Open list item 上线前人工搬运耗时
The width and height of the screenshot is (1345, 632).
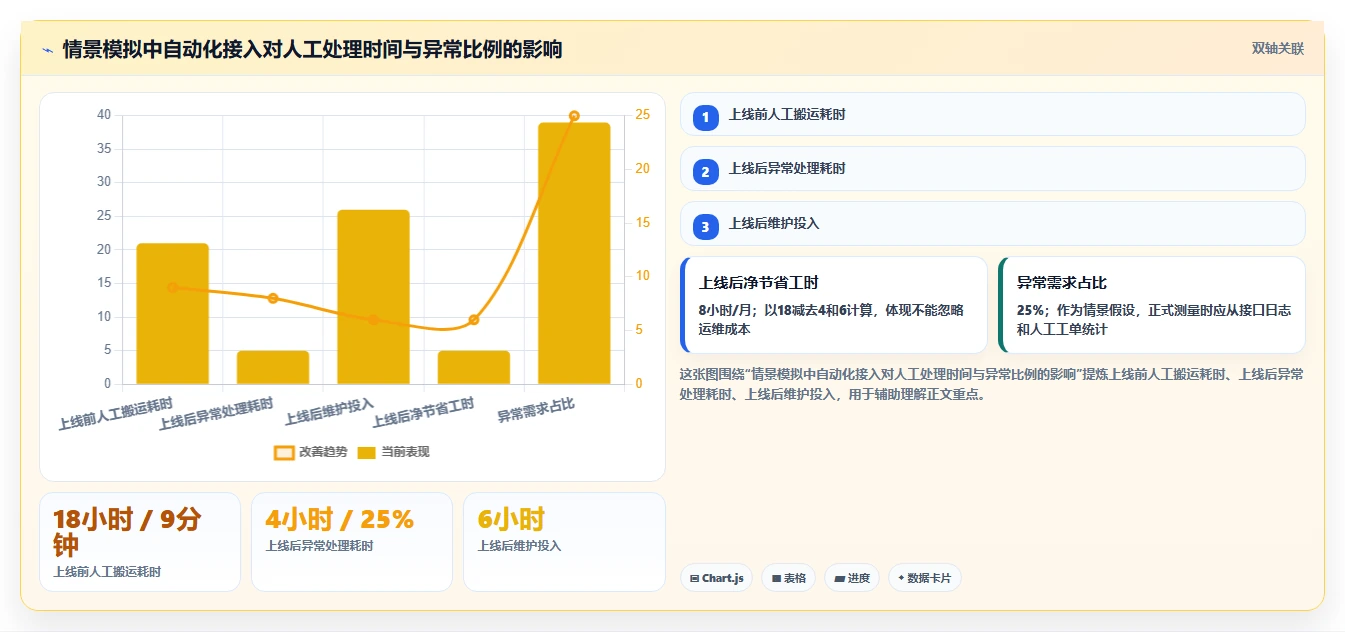[993, 114]
